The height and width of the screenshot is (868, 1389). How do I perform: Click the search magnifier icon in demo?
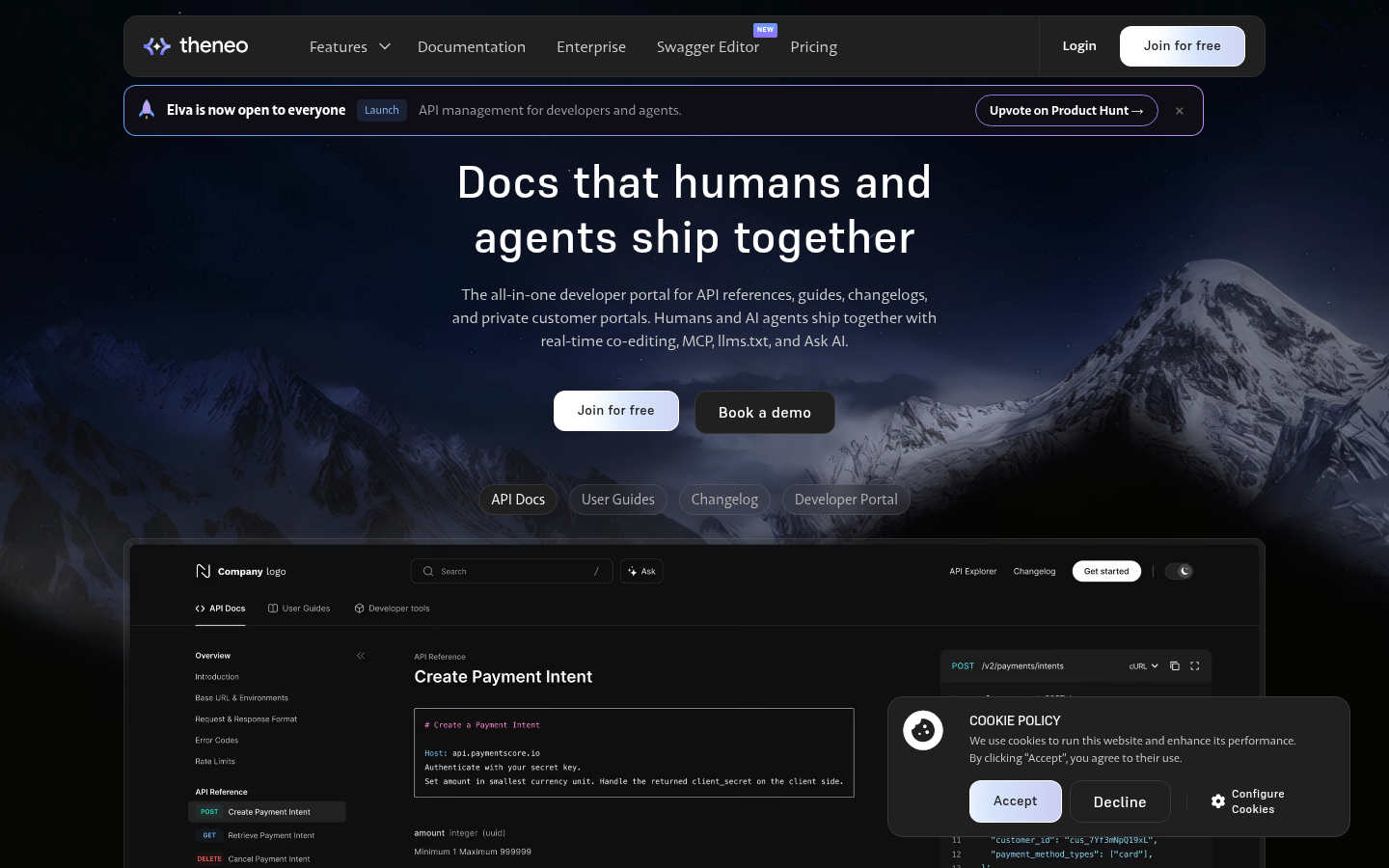click(428, 571)
